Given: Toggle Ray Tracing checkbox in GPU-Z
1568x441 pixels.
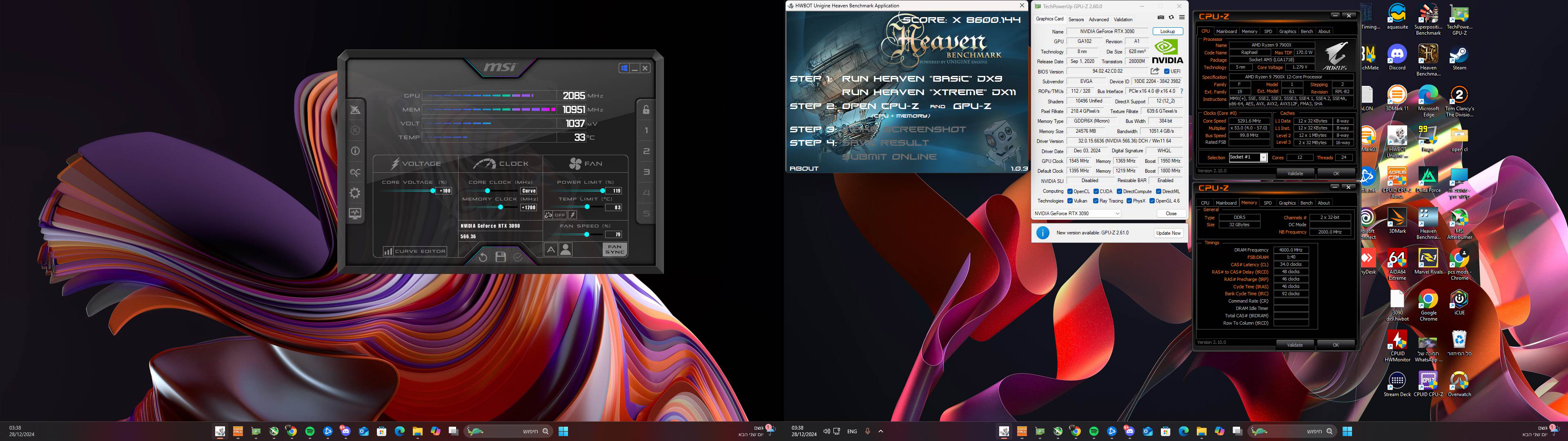Looking at the screenshot, I should coord(1095,201).
